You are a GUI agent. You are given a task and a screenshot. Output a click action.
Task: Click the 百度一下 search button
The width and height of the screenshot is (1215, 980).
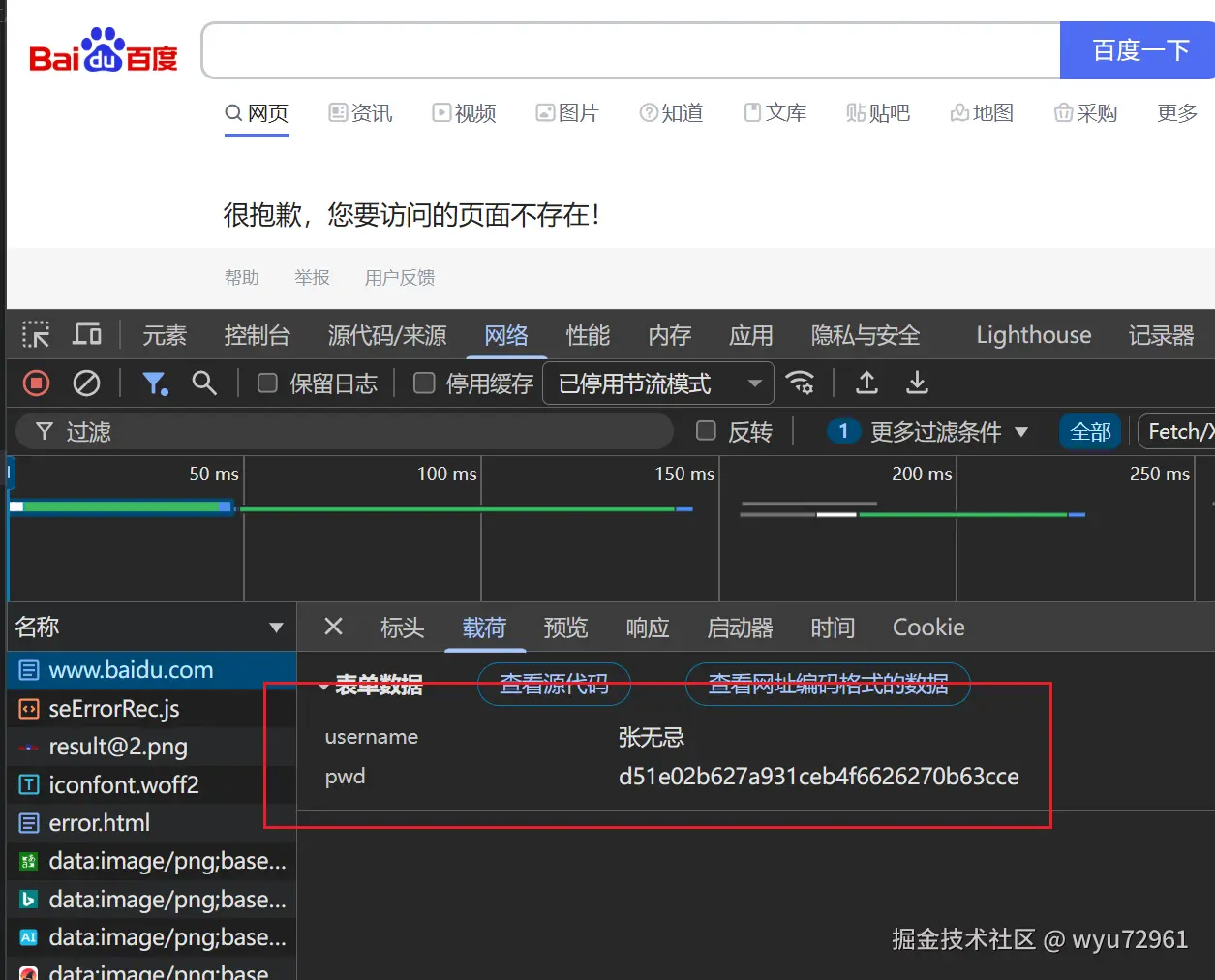(1138, 50)
